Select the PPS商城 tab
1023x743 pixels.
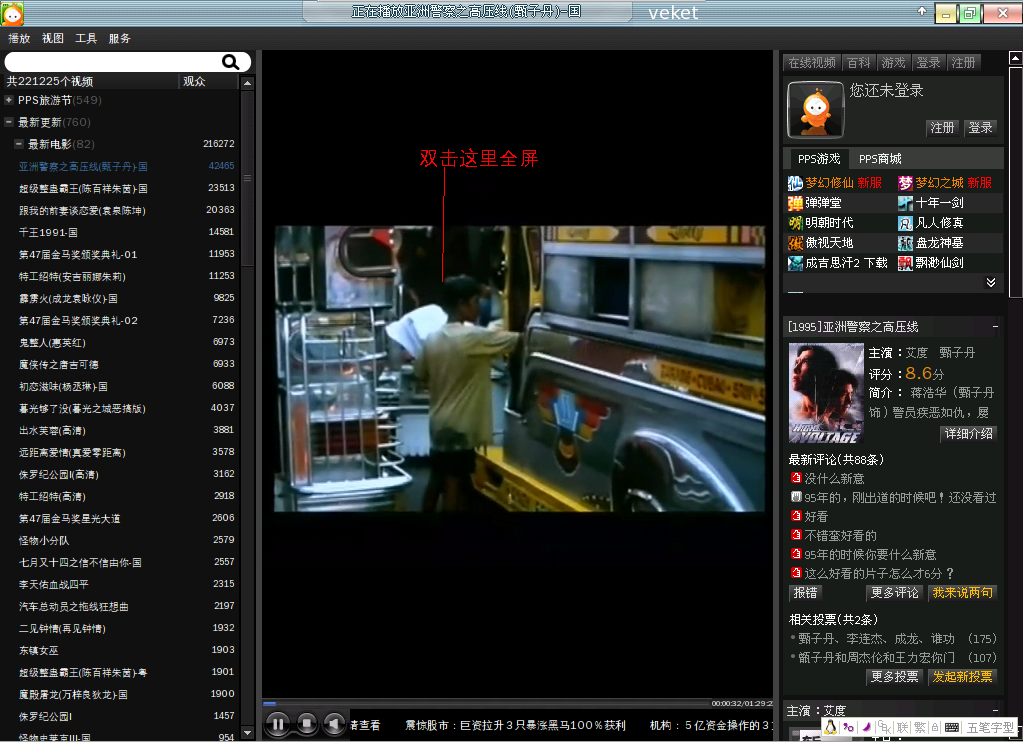(879, 159)
